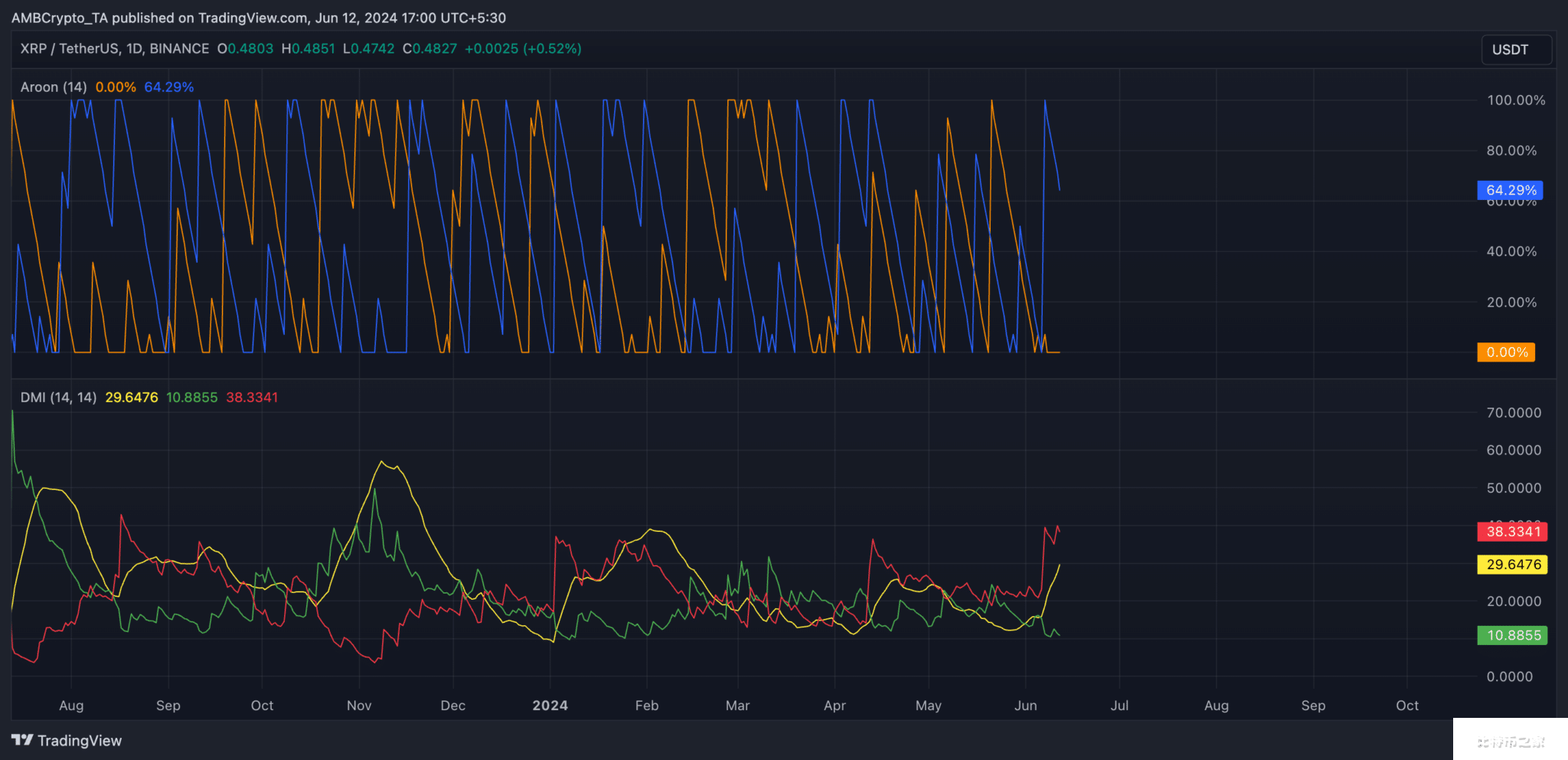Open the USDT currency selector
The height and width of the screenshot is (760, 1568).
(x=1515, y=50)
